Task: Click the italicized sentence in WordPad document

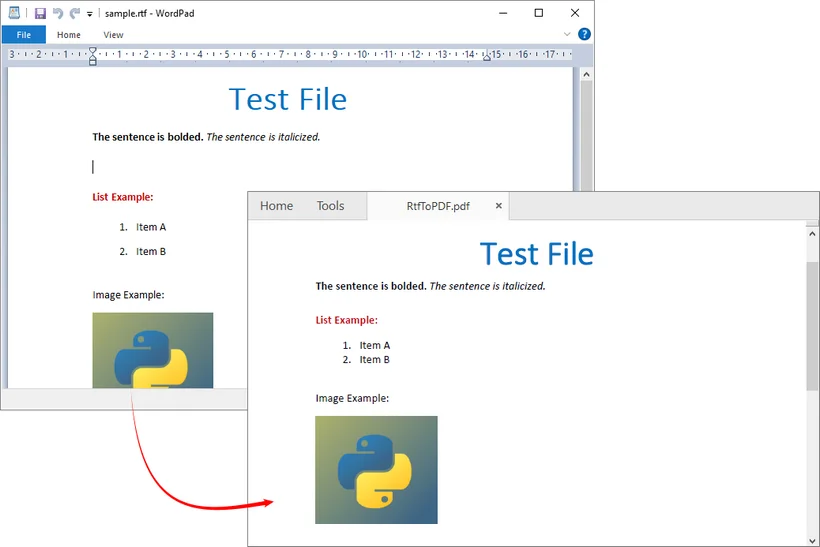Action: pos(263,137)
